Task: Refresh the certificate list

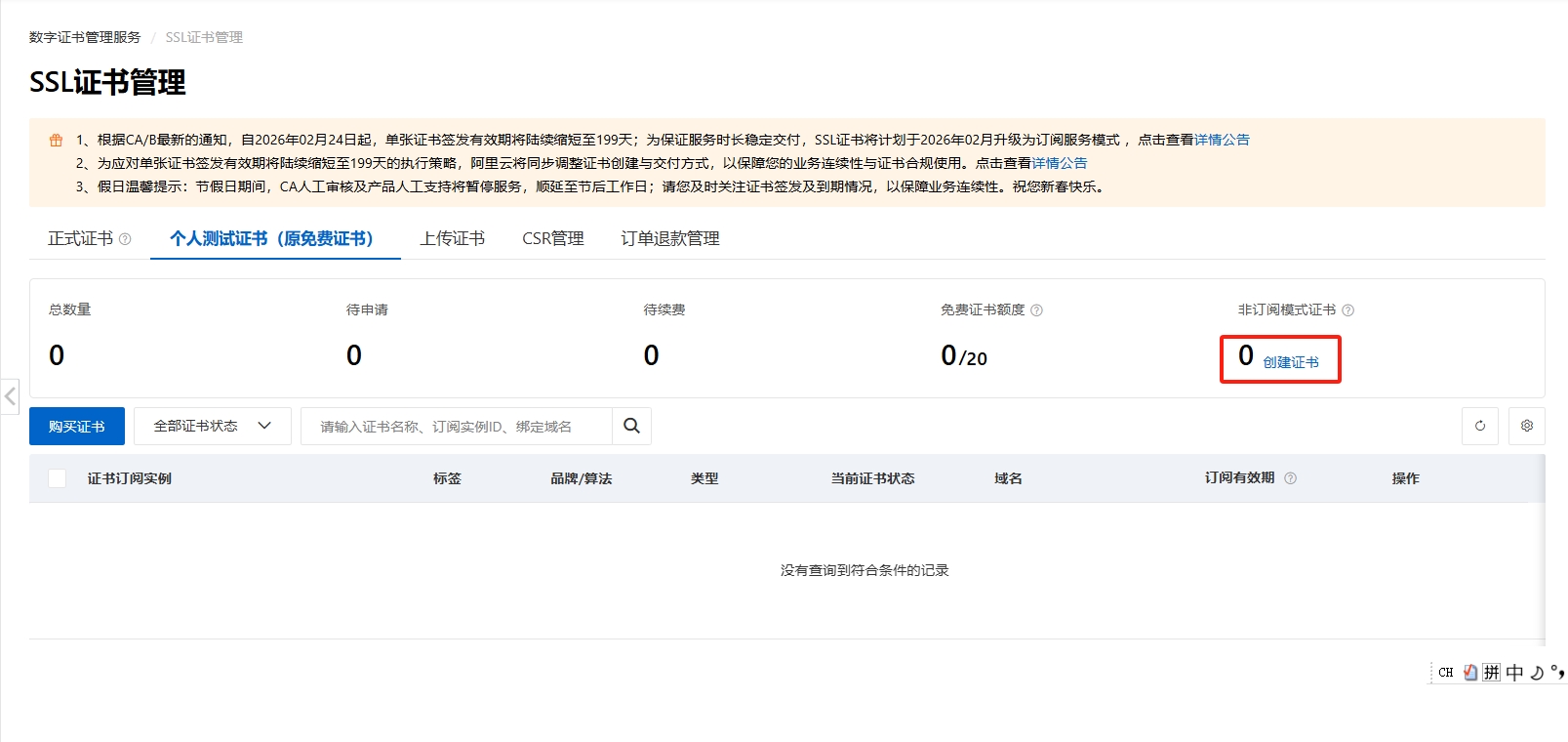Action: pos(1480,426)
